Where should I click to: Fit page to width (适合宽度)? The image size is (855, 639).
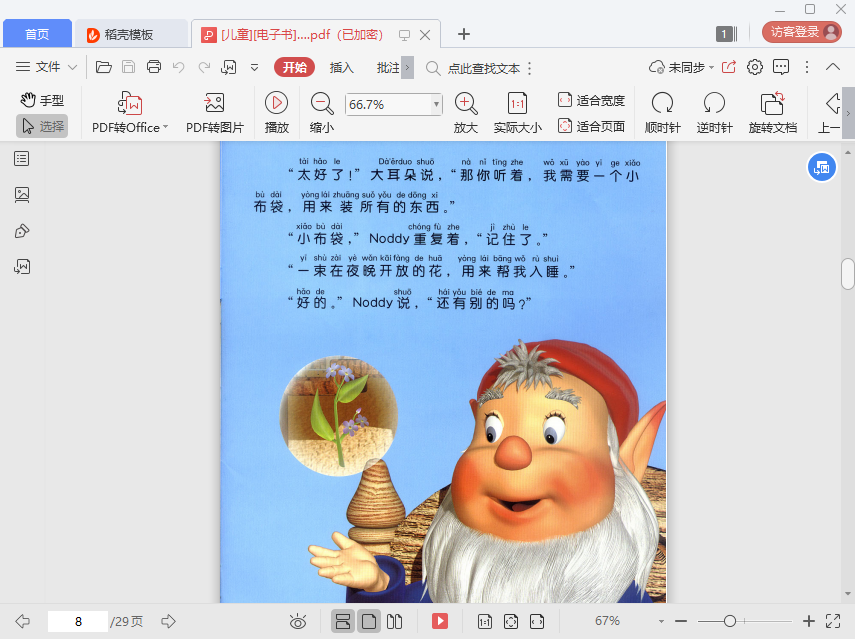click(592, 100)
